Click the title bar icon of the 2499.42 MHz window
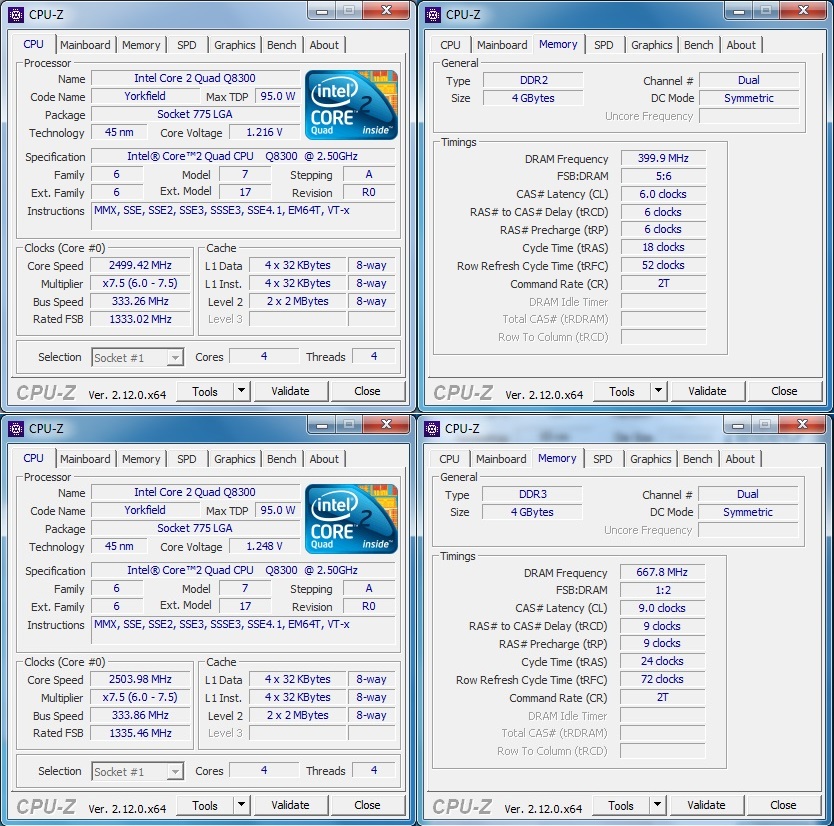Screen dimensions: 834x826 [x=16, y=14]
